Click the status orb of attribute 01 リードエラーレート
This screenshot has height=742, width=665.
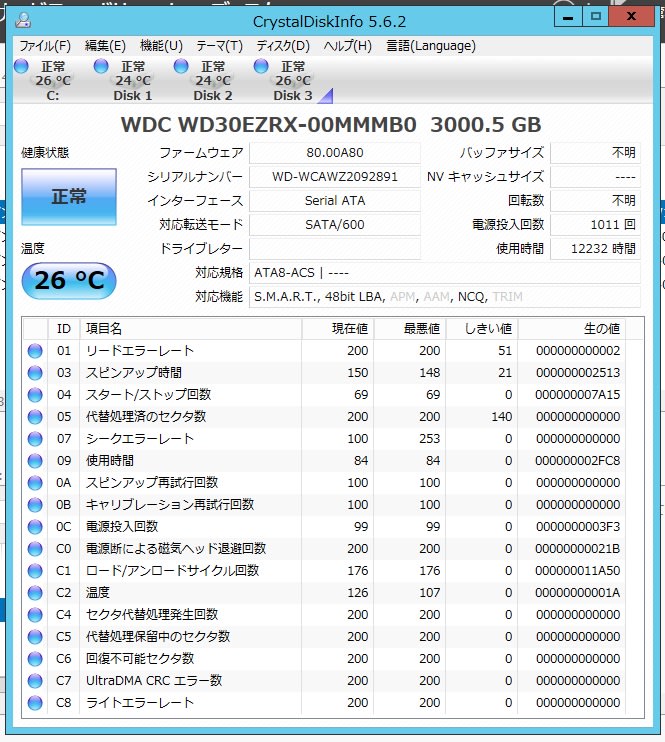click(35, 351)
